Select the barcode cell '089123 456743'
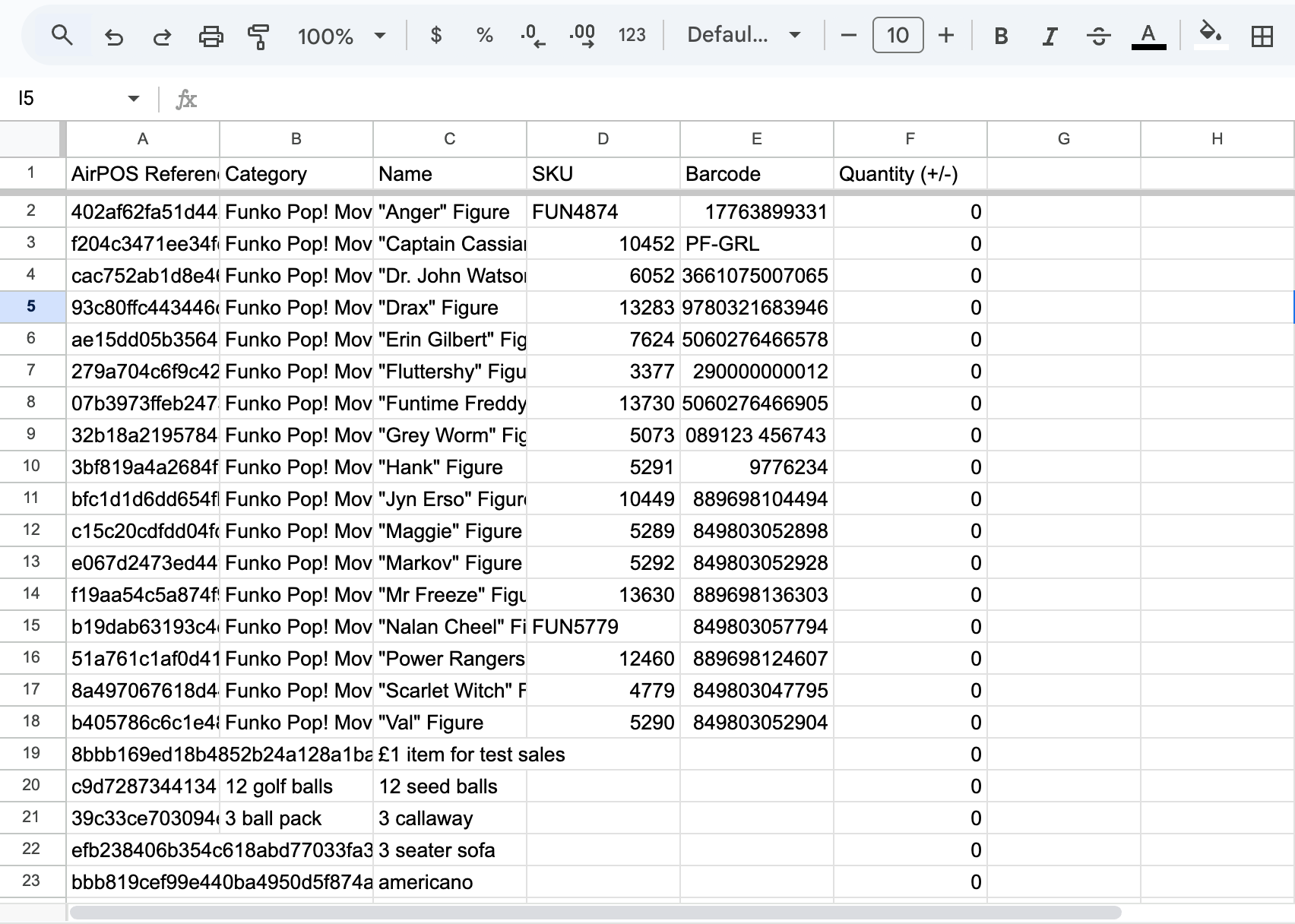This screenshot has height=924, width=1295. pos(757,435)
